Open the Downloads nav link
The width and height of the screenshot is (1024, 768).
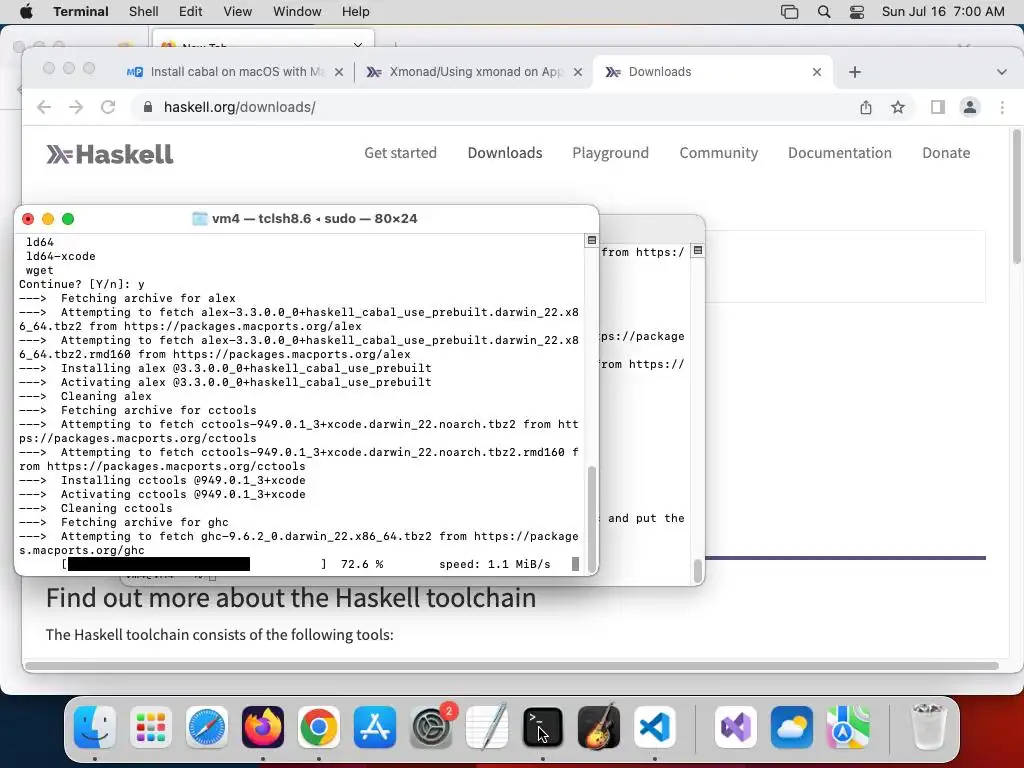pyautogui.click(x=505, y=153)
